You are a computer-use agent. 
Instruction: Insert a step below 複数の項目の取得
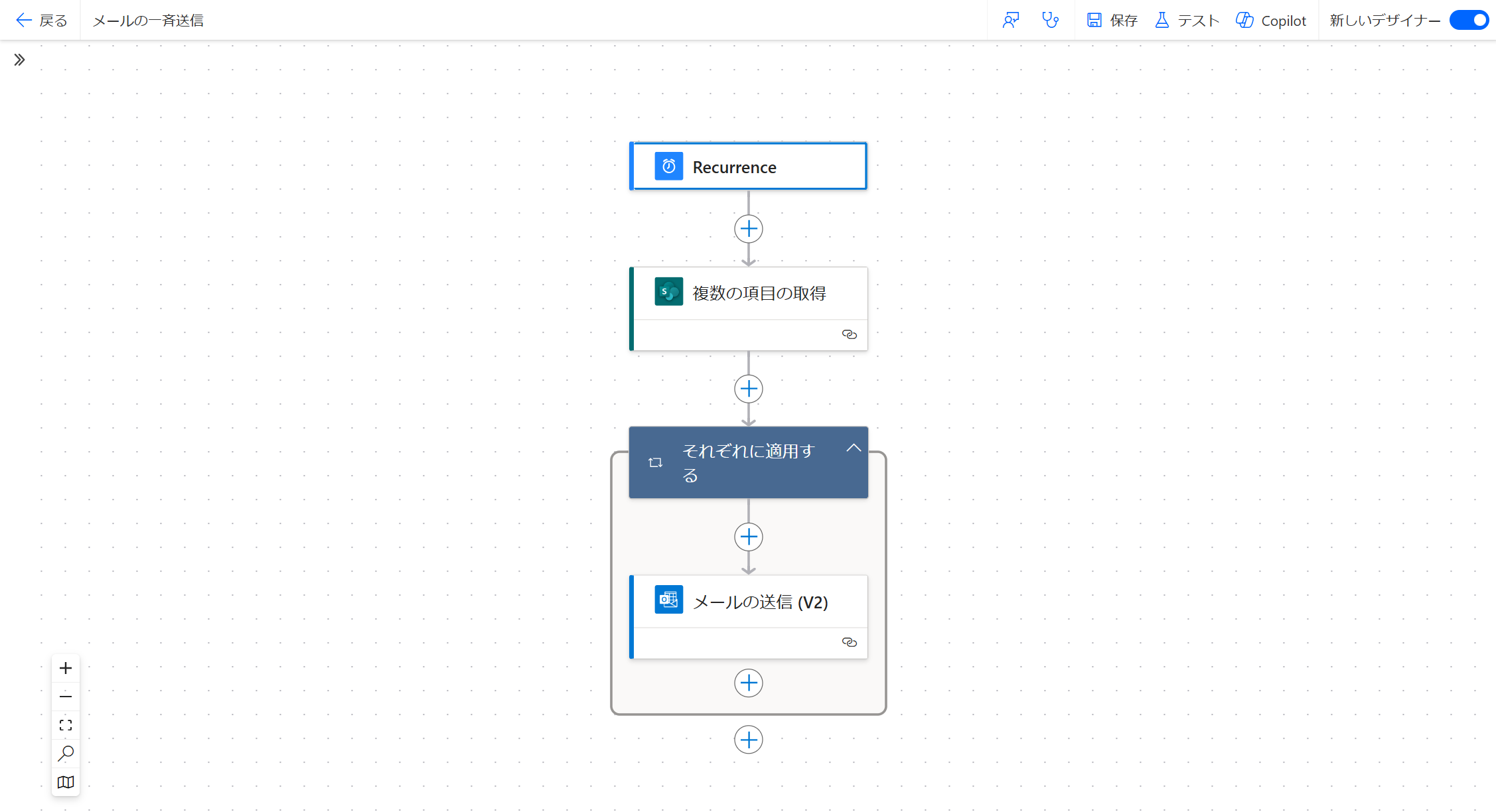[748, 389]
